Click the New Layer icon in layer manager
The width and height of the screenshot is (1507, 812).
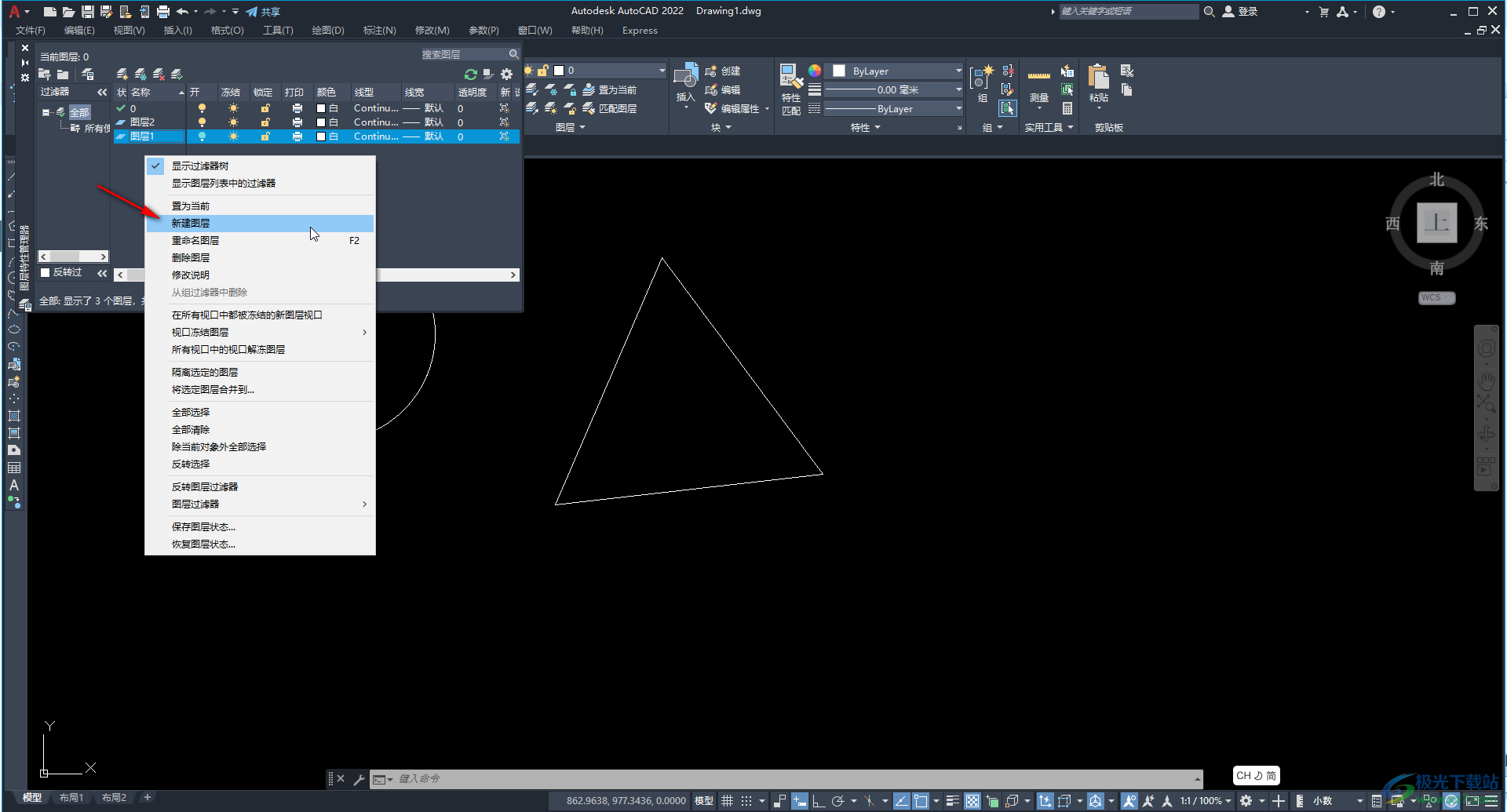click(122, 74)
